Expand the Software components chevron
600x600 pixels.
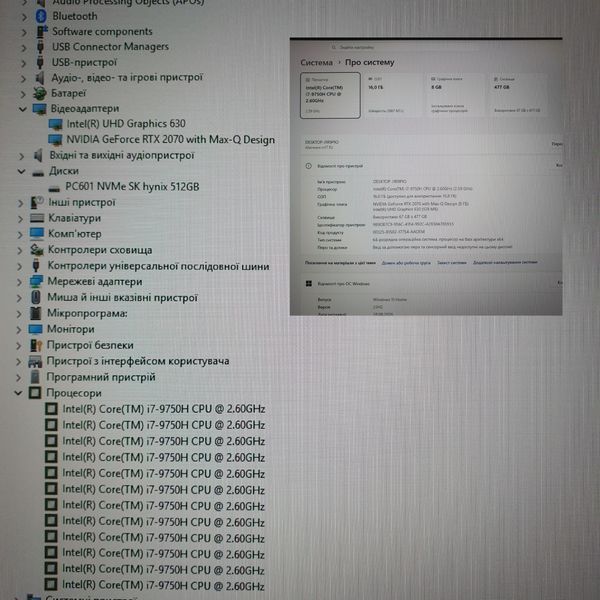pyautogui.click(x=24, y=33)
